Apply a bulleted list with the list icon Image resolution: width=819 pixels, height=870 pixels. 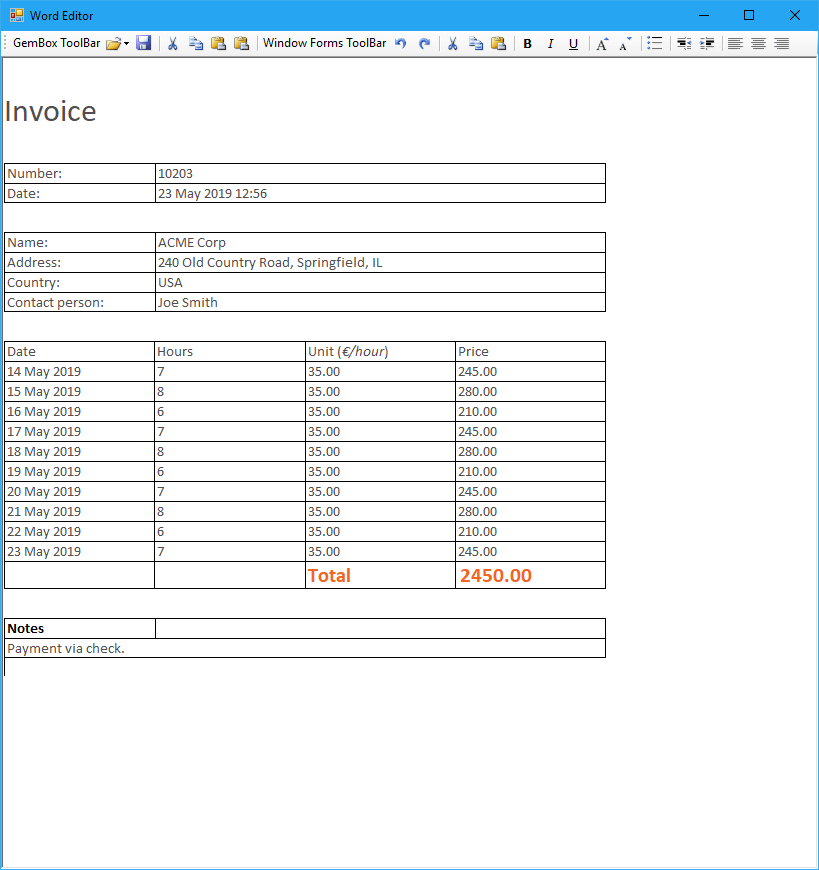point(655,43)
